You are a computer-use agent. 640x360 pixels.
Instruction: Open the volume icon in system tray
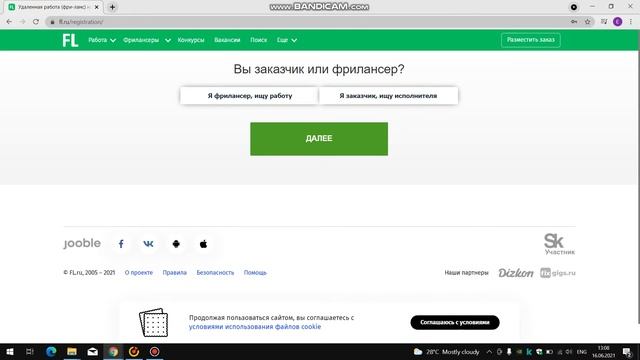point(569,352)
